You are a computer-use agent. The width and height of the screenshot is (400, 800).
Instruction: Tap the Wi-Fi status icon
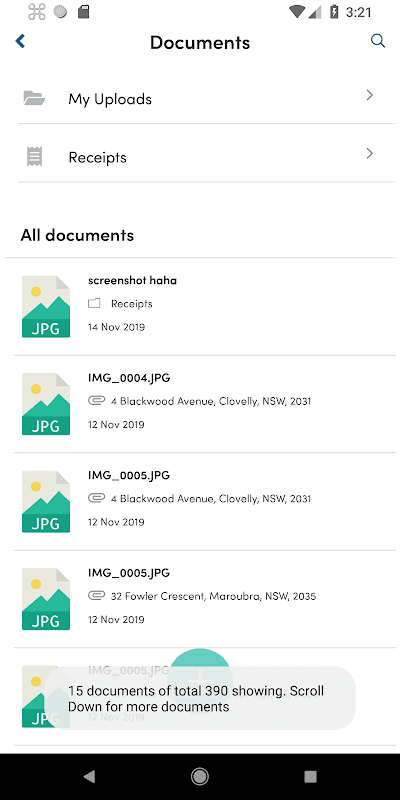[296, 12]
